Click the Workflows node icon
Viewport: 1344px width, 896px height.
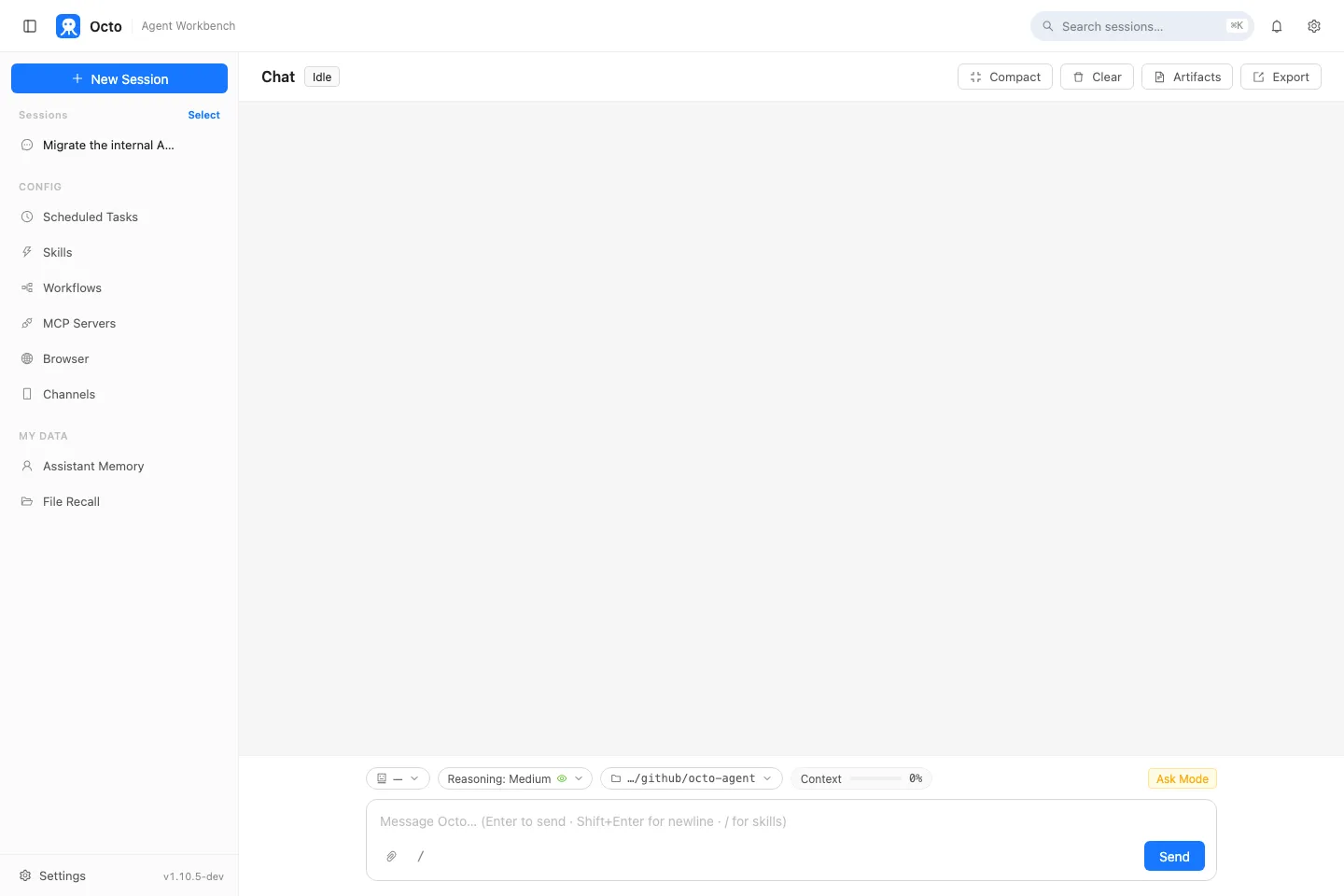pos(27,287)
